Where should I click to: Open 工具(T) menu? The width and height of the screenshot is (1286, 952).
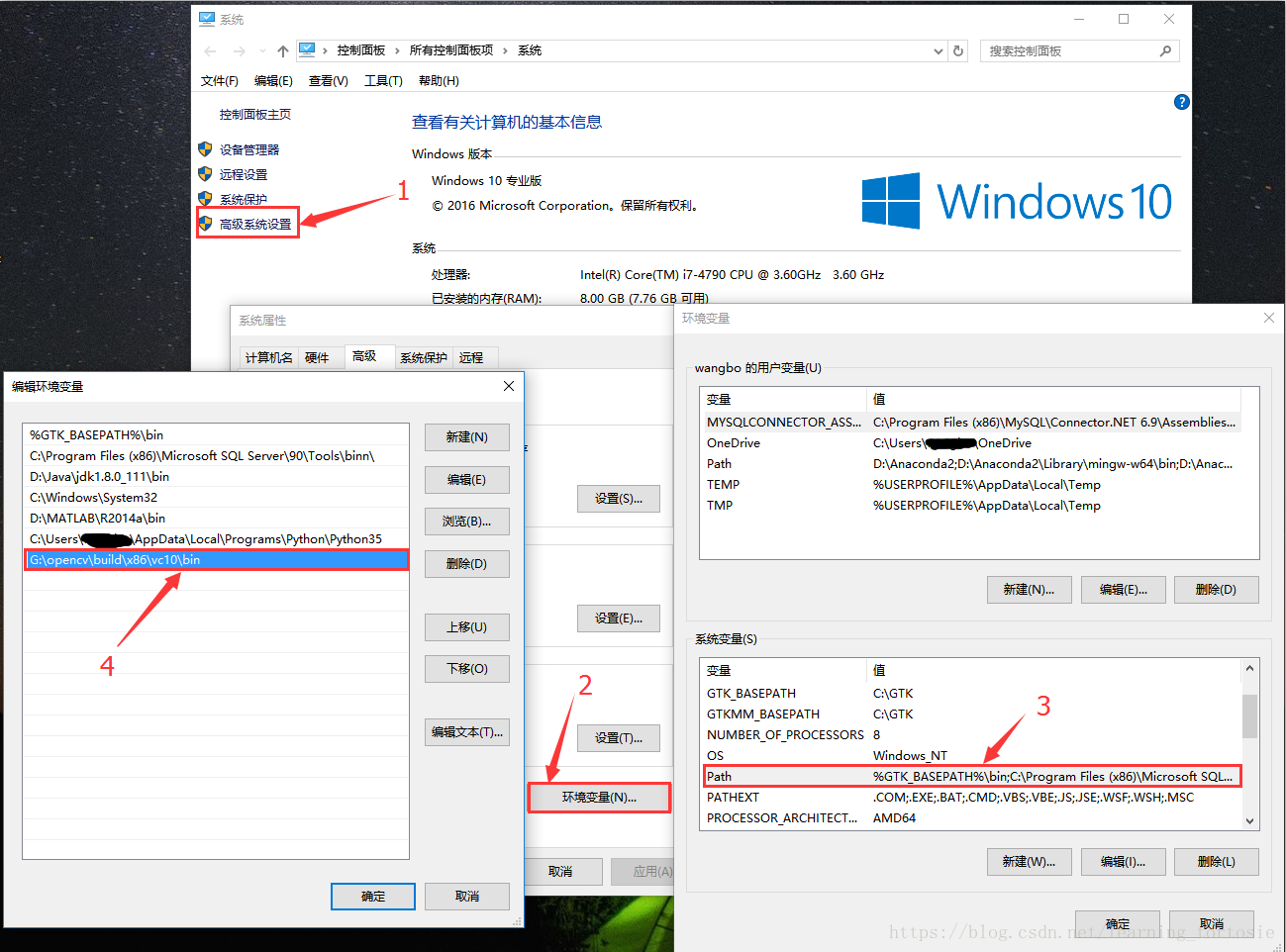(x=383, y=81)
